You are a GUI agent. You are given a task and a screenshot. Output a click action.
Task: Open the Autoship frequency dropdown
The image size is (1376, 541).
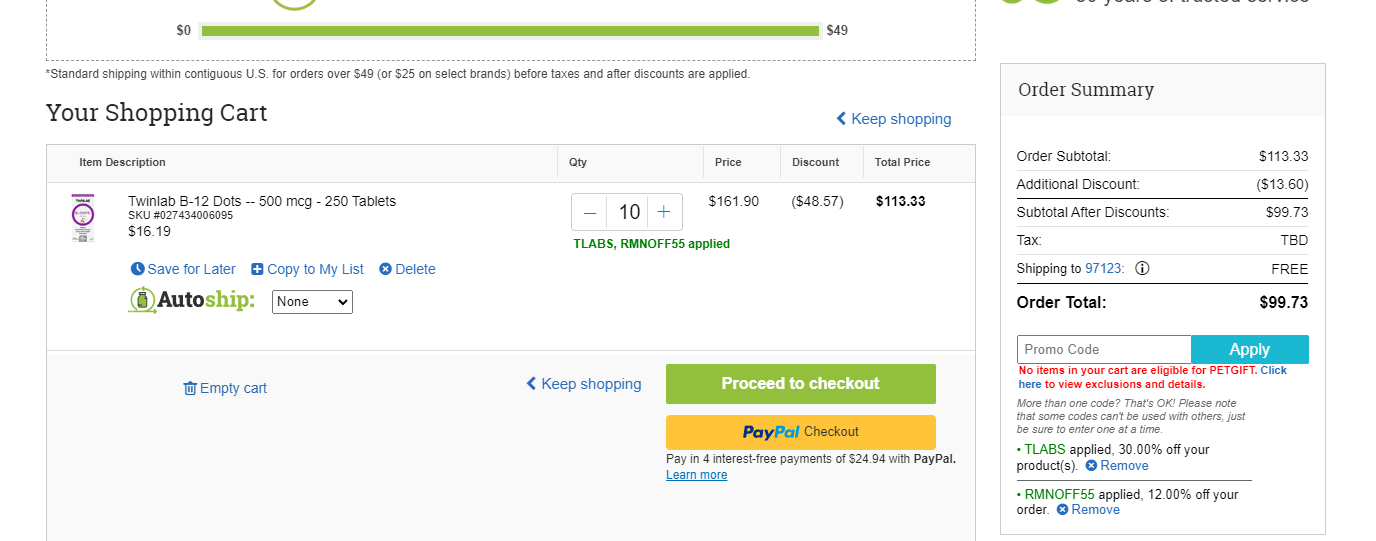click(312, 301)
